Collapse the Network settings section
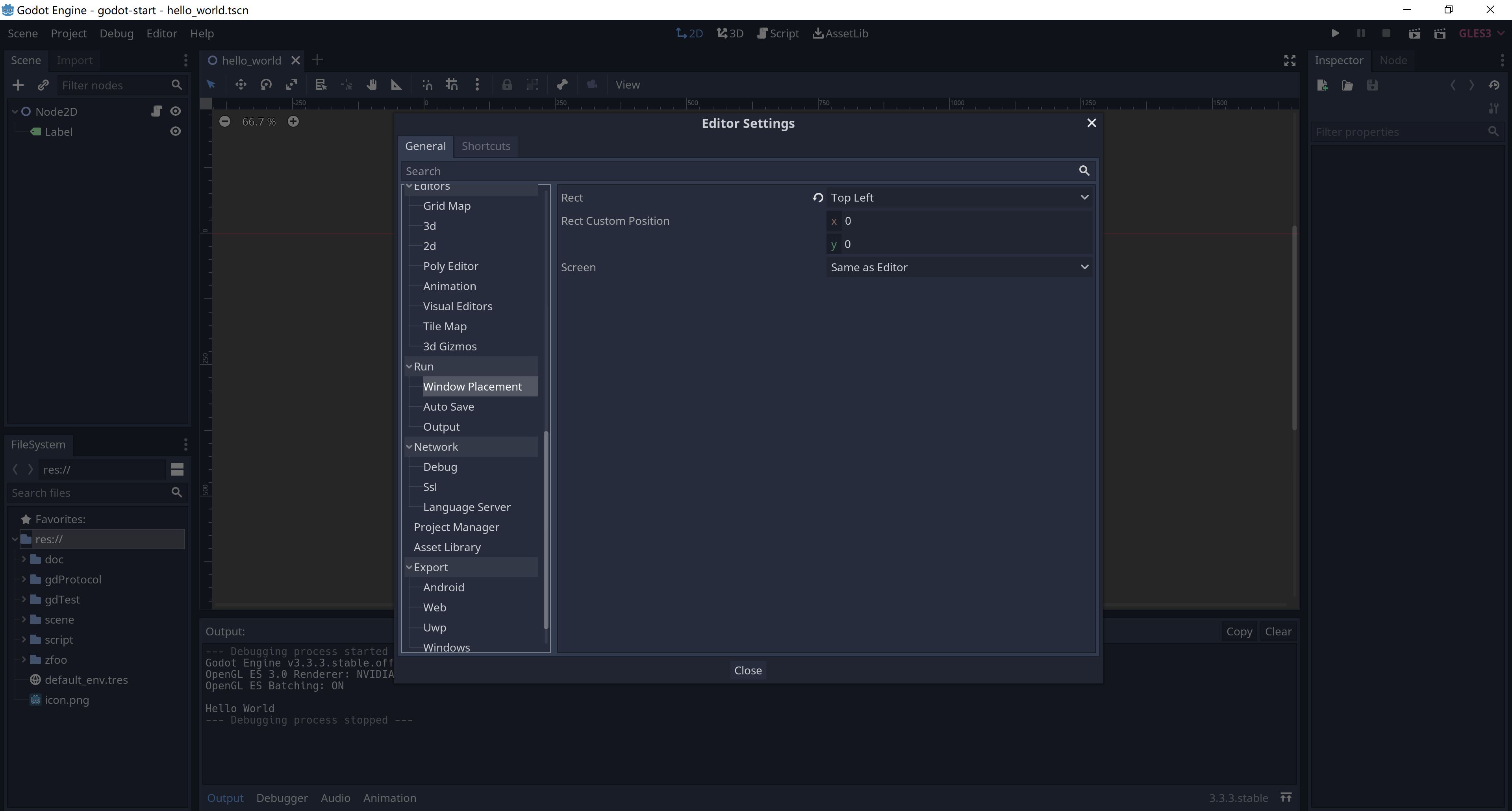This screenshot has width=1512, height=811. (409, 446)
